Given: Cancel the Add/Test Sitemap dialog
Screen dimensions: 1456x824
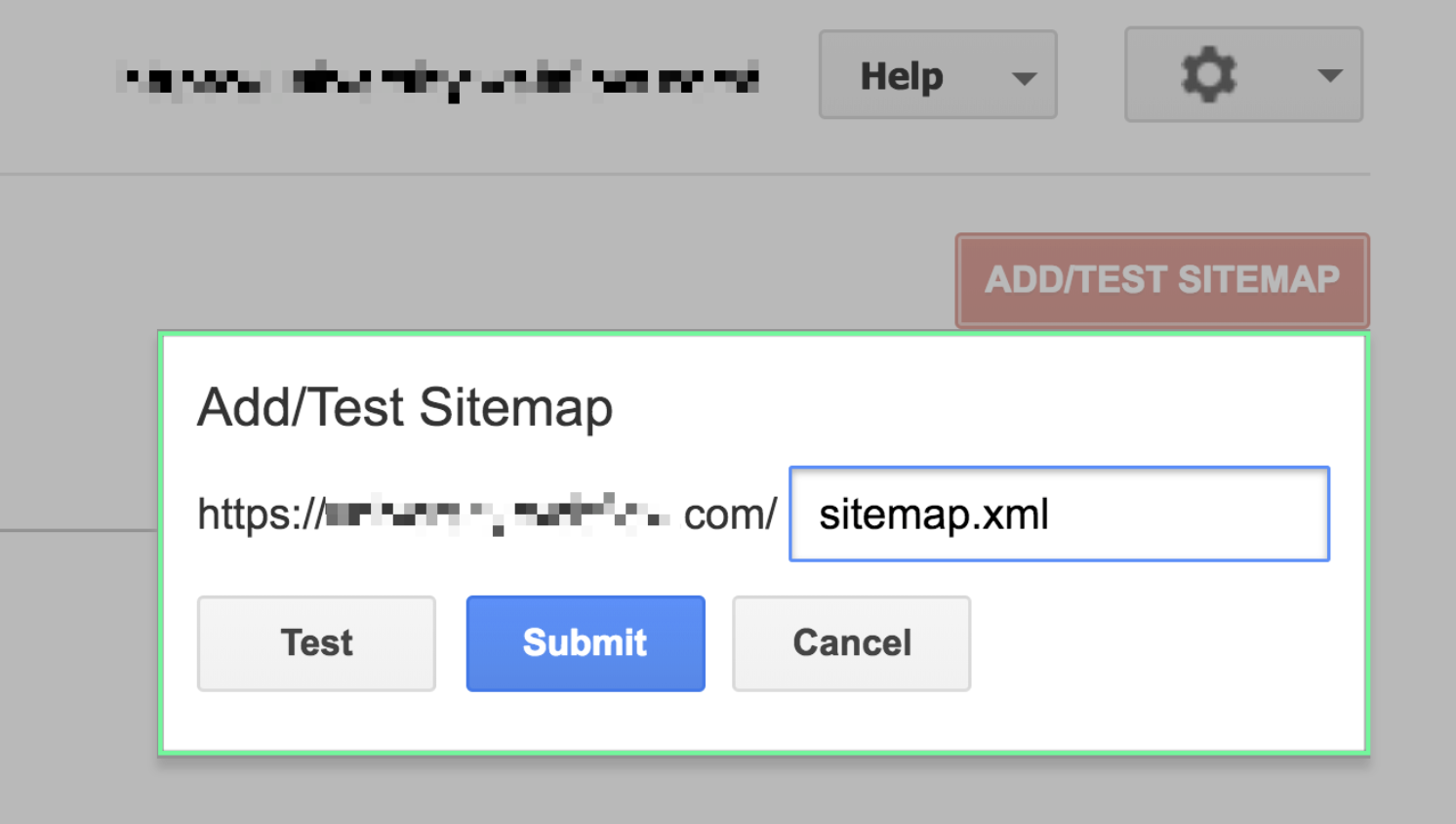Looking at the screenshot, I should tap(852, 643).
